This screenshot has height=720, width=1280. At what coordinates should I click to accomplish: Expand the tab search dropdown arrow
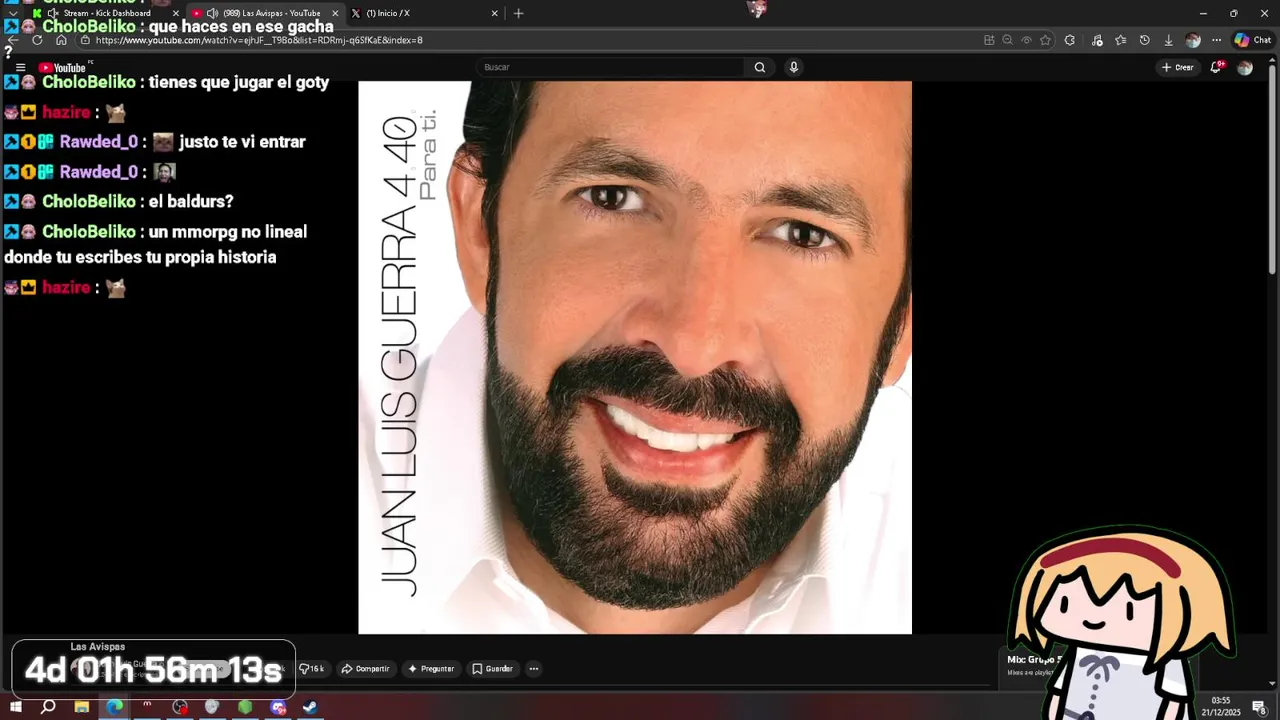point(13,13)
